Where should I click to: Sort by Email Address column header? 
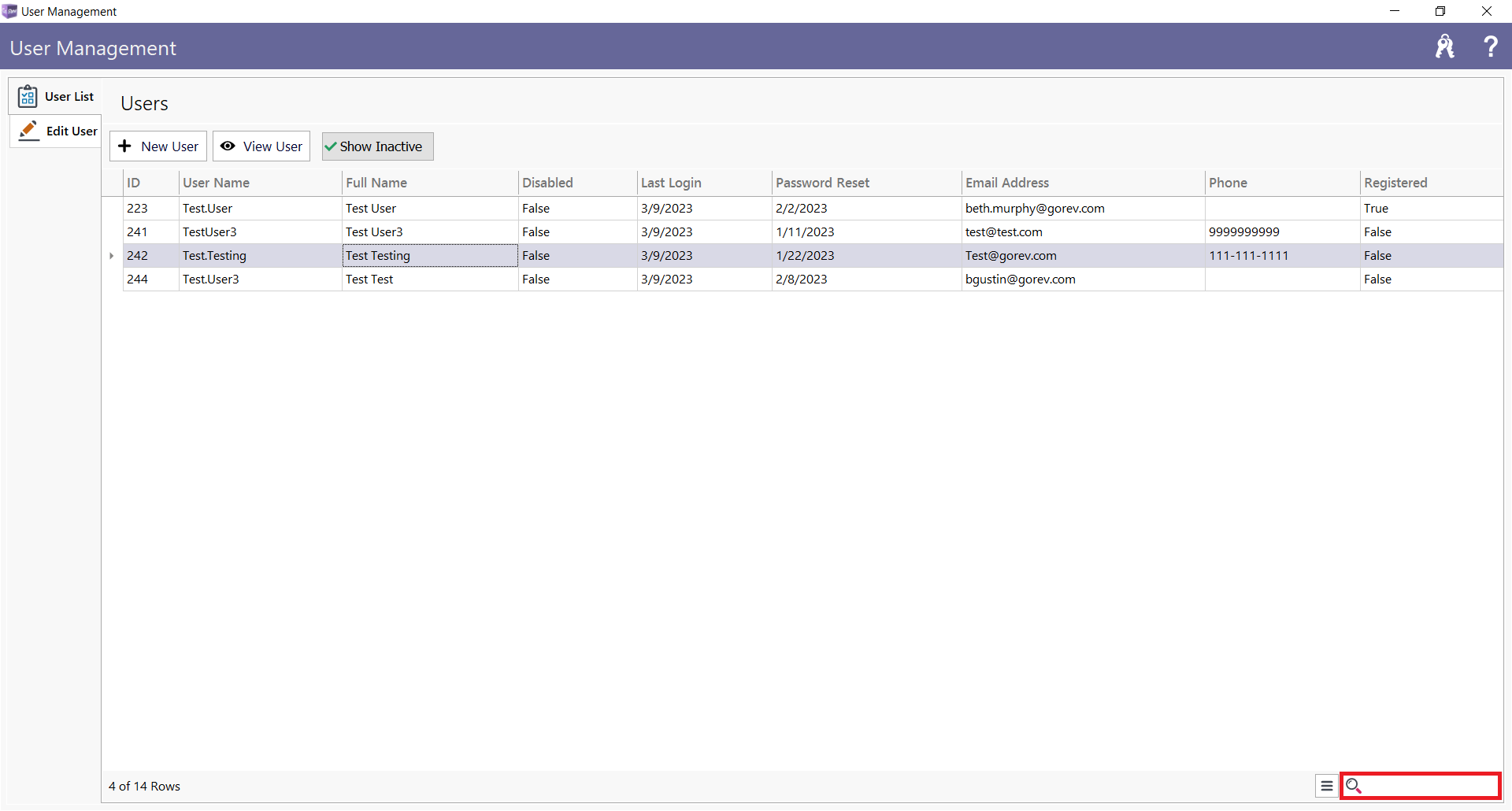point(1083,183)
